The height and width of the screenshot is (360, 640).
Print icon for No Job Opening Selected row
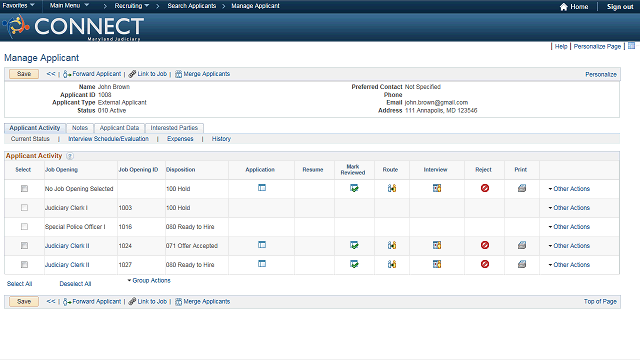(522, 188)
